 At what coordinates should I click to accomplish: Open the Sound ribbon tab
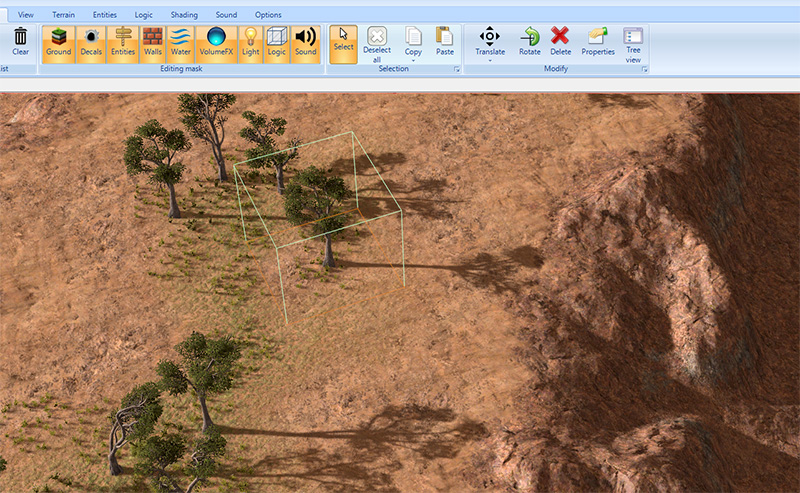coord(226,15)
